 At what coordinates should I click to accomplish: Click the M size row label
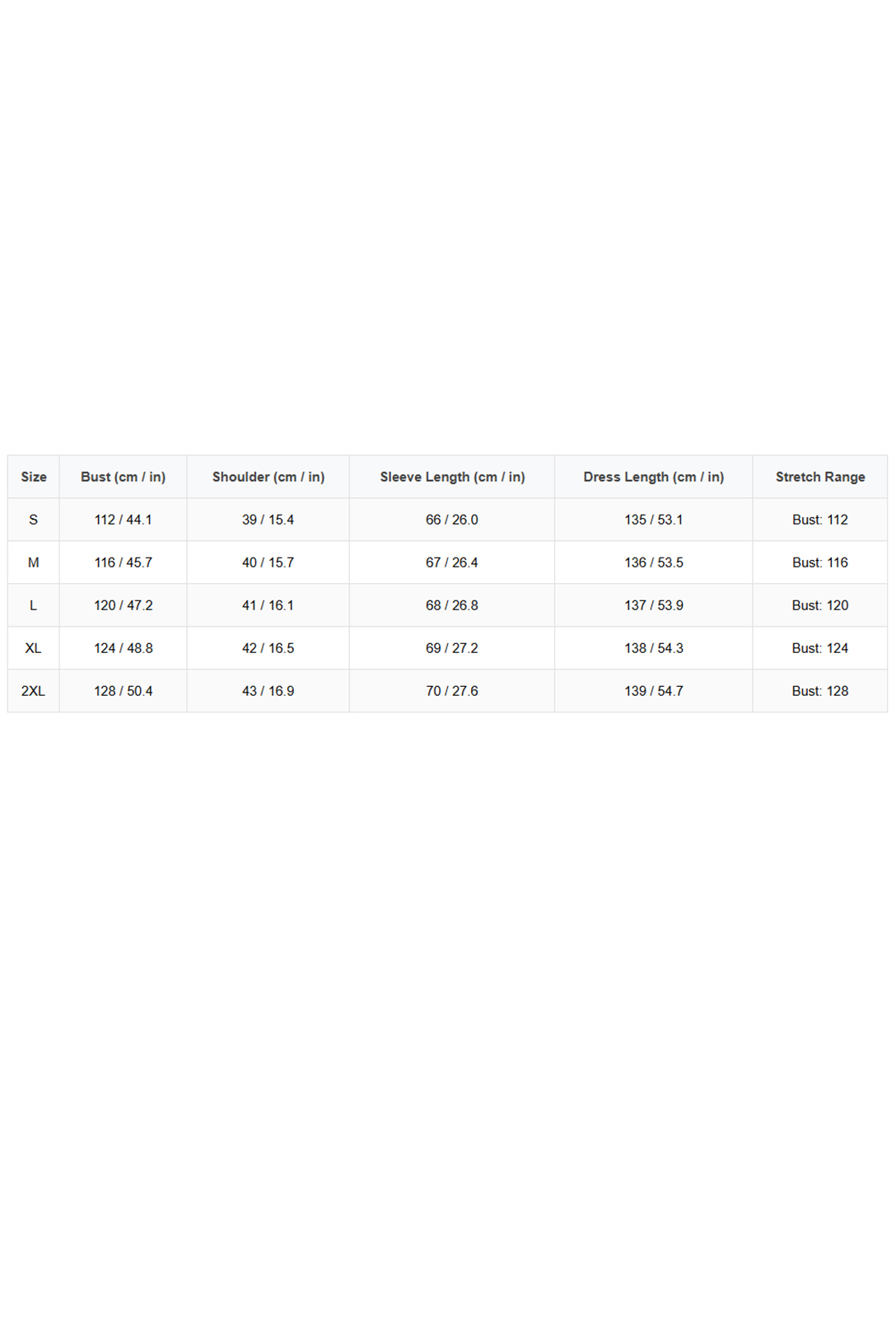pyautogui.click(x=34, y=562)
